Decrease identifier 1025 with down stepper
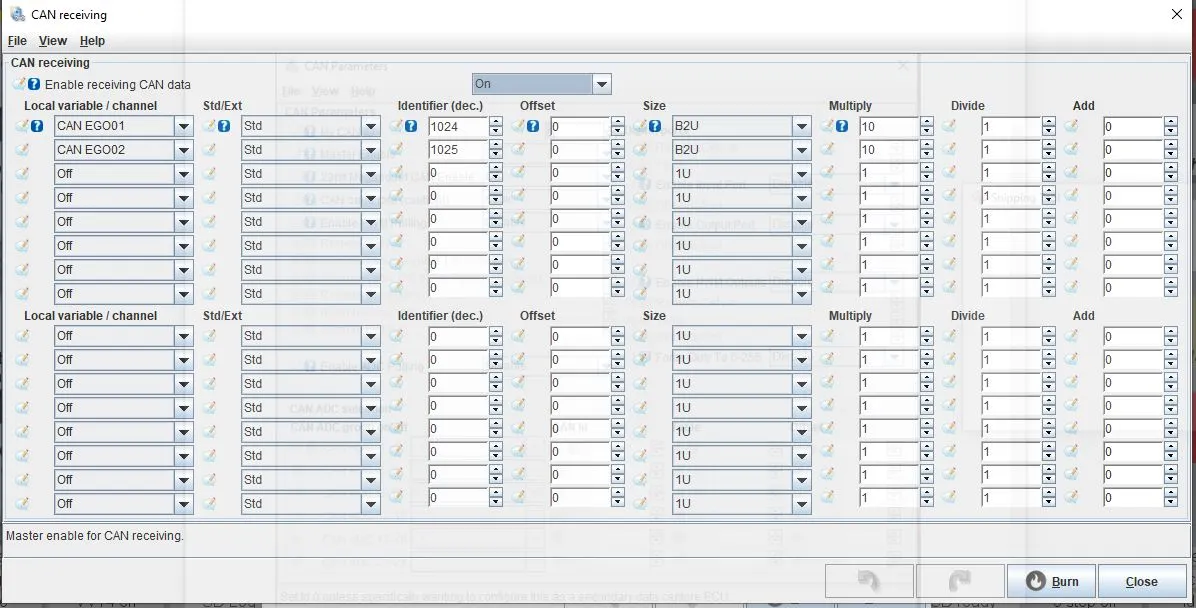The width and height of the screenshot is (1196, 608). 496,155
